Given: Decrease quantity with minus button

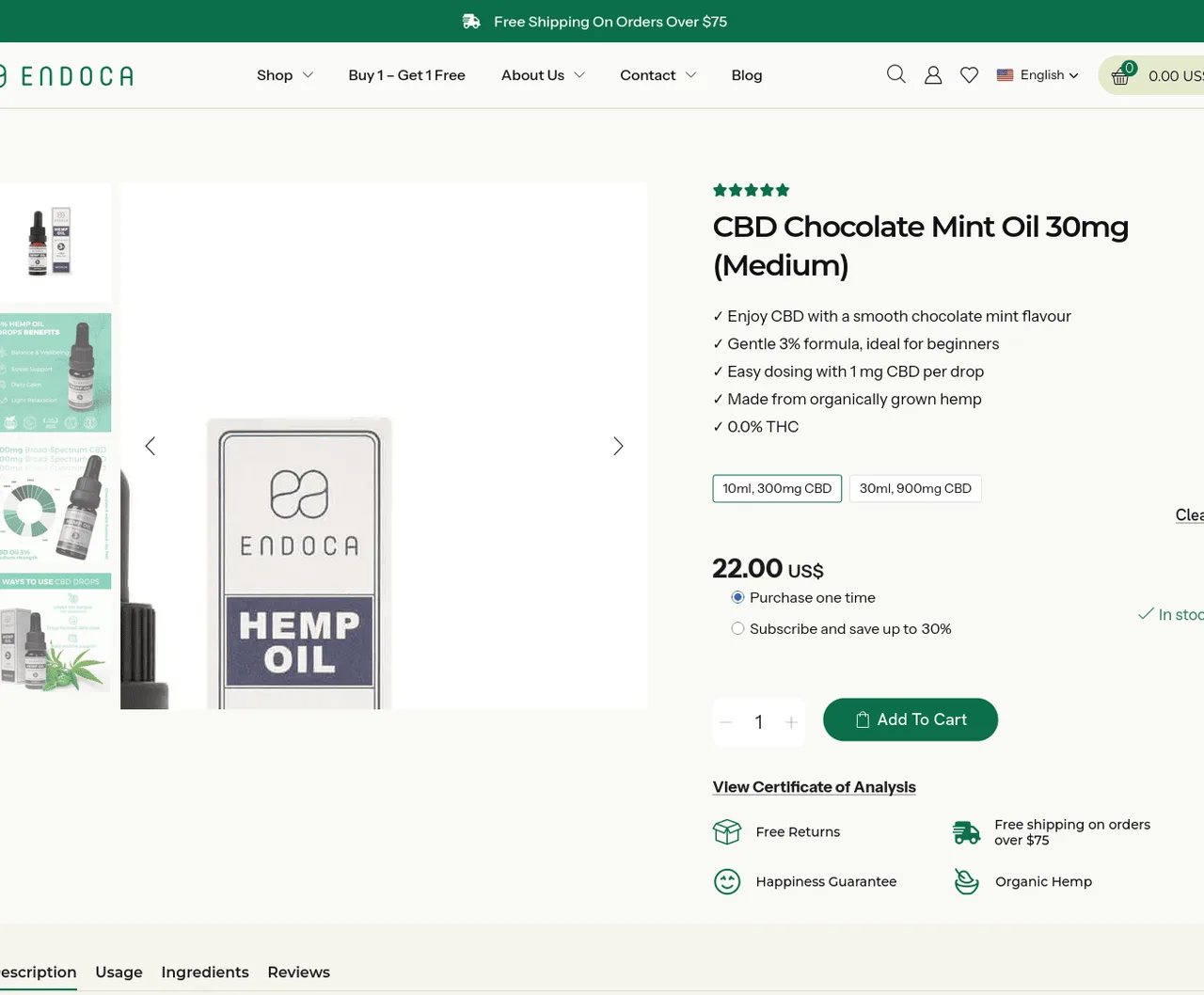Looking at the screenshot, I should [726, 722].
